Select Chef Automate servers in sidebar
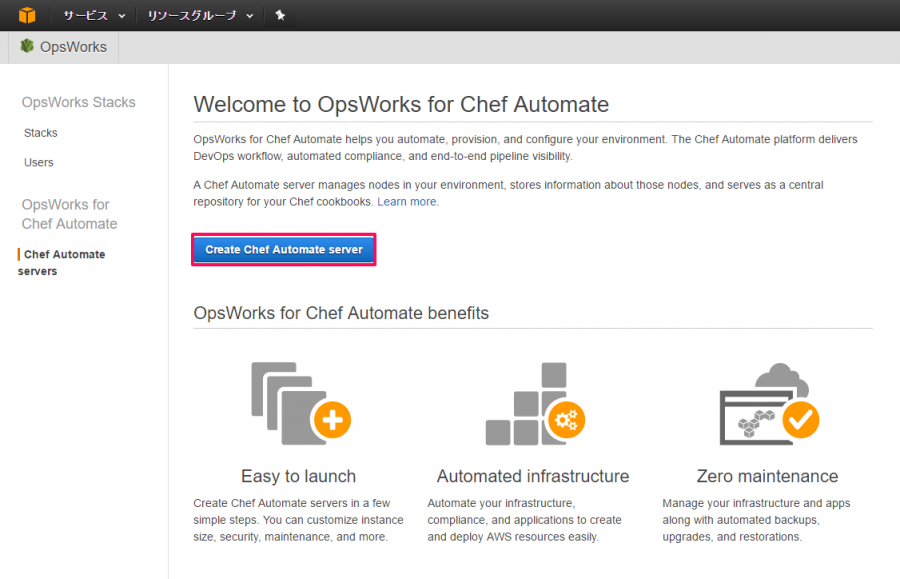 [62, 262]
